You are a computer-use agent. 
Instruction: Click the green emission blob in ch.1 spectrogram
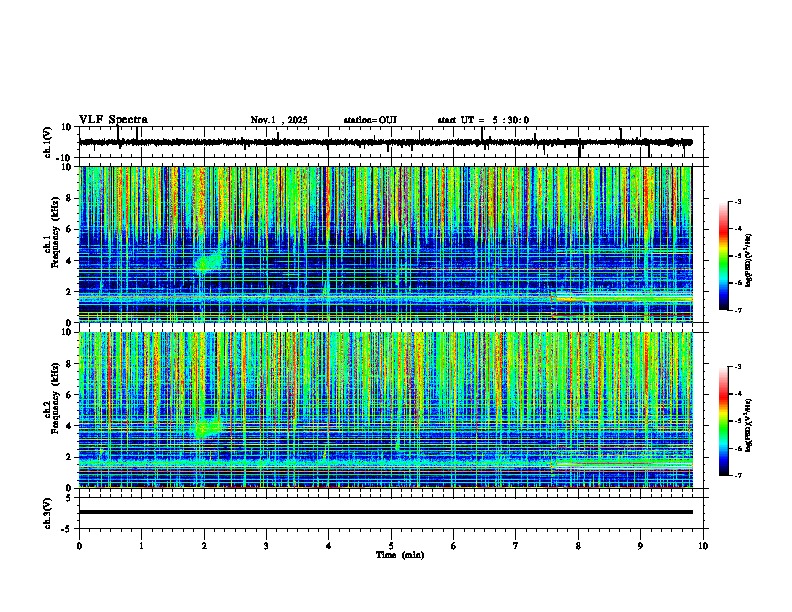point(208,262)
